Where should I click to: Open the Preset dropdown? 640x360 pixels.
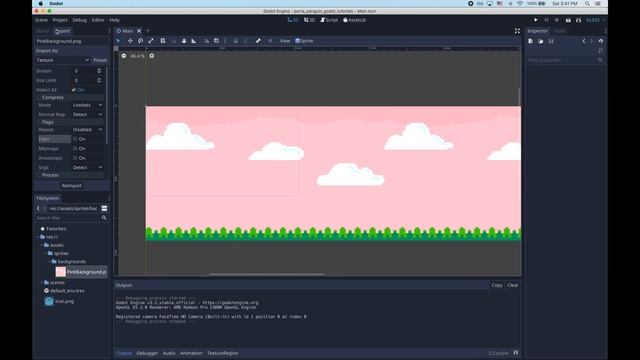point(100,60)
